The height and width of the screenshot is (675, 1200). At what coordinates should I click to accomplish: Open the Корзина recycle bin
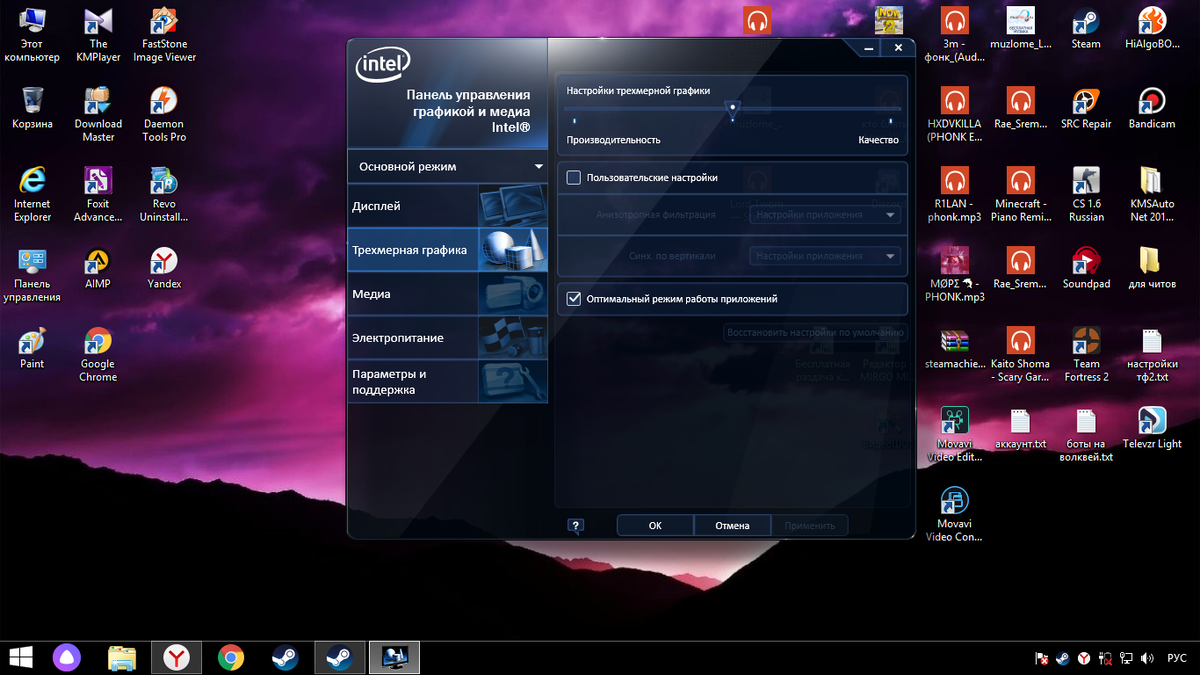tap(32, 108)
